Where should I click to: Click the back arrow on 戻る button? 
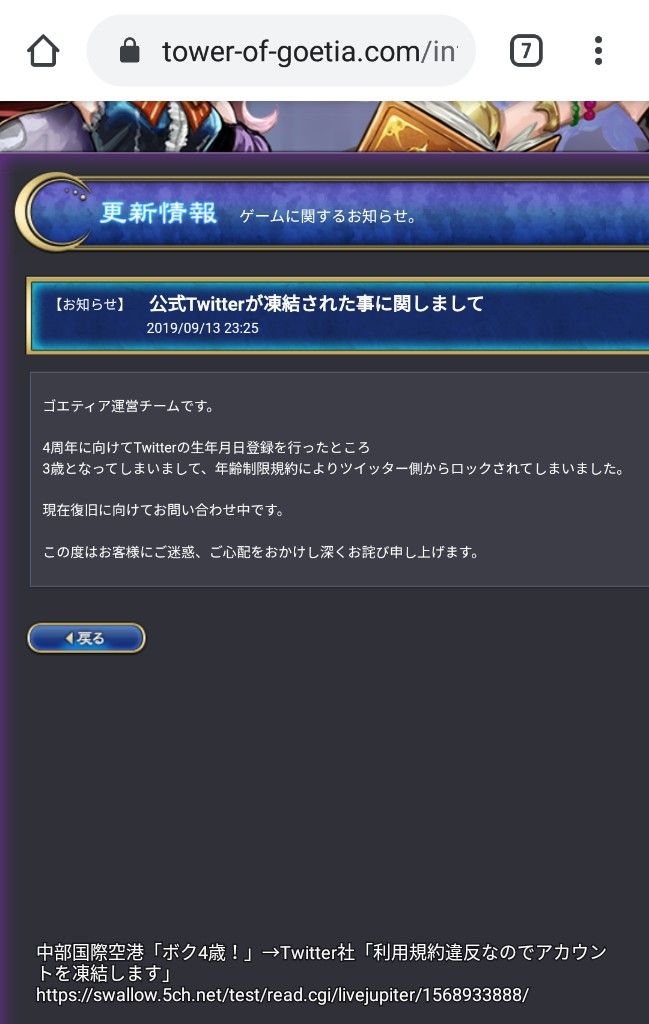coord(69,639)
